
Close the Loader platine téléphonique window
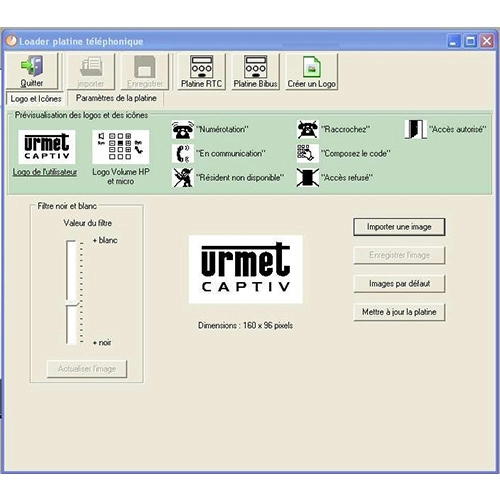pyautogui.click(x=487, y=41)
